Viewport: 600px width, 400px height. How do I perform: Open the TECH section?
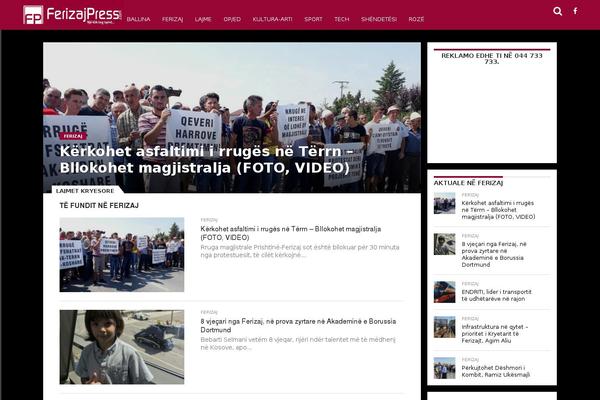coord(342,19)
